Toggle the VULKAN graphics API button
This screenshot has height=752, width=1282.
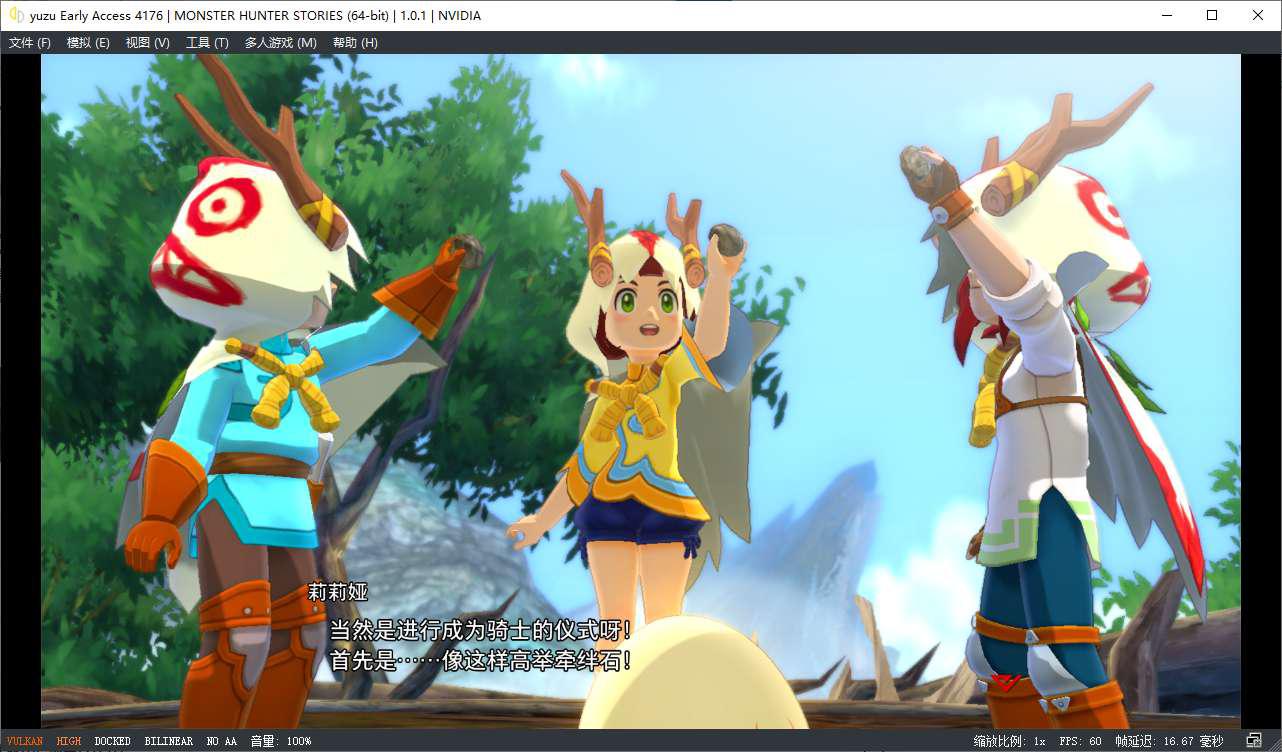[25, 741]
